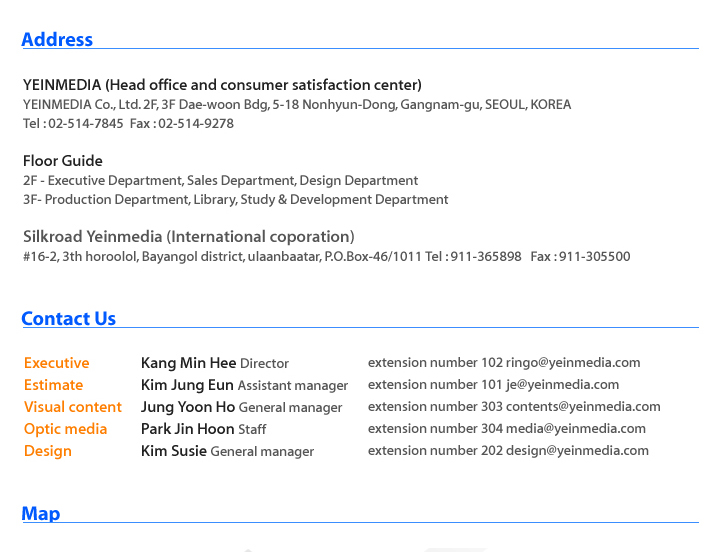This screenshot has width=727, height=552.
Task: Click the name Kim Susie
Action: tap(174, 451)
